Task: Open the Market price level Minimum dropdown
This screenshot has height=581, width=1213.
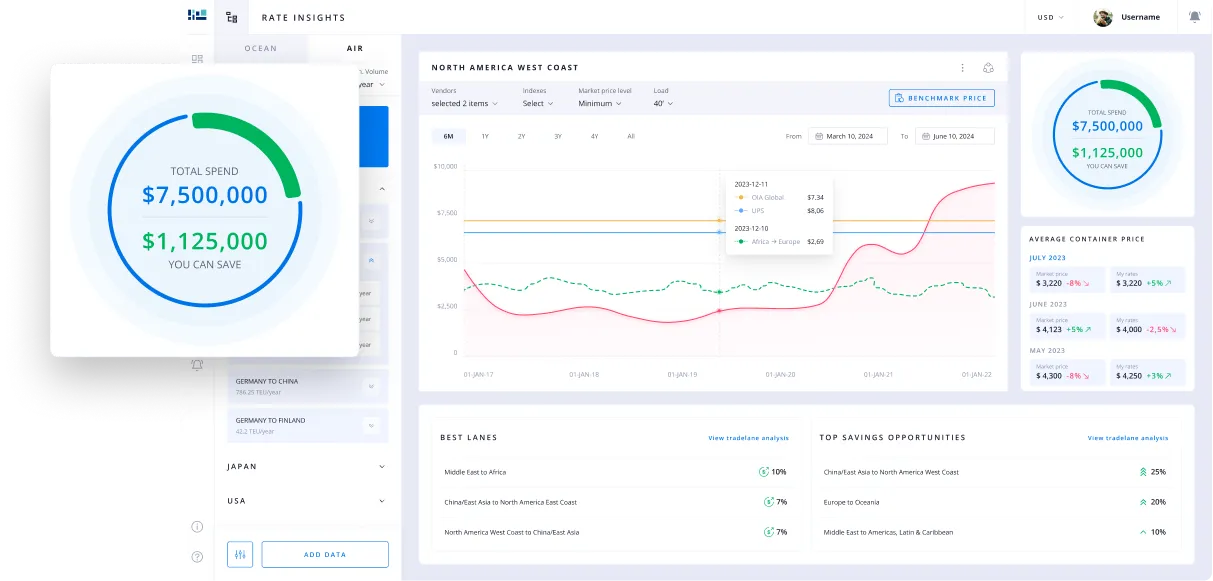Action: pyautogui.click(x=599, y=103)
